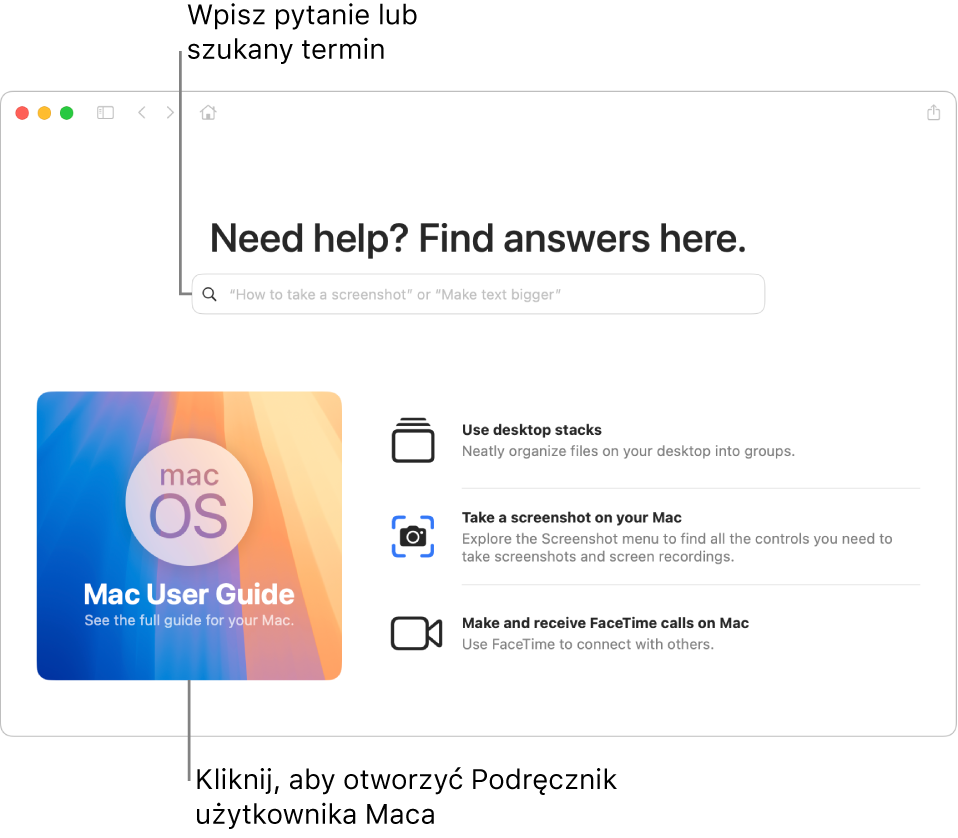Go back to previous help page
Image resolution: width=958 pixels, height=838 pixels.
[x=142, y=113]
